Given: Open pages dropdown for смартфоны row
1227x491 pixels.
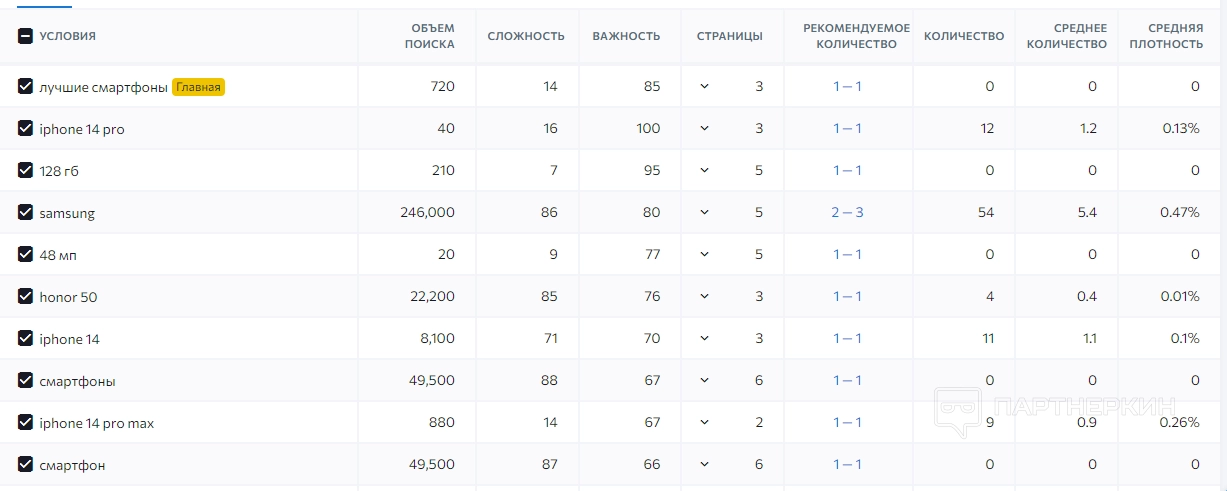Looking at the screenshot, I should point(704,381).
